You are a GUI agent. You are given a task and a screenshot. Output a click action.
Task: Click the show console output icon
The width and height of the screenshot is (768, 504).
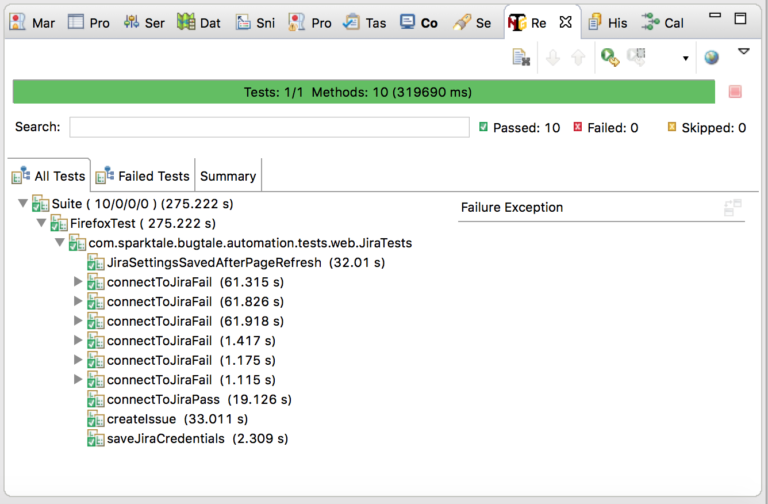click(x=521, y=57)
